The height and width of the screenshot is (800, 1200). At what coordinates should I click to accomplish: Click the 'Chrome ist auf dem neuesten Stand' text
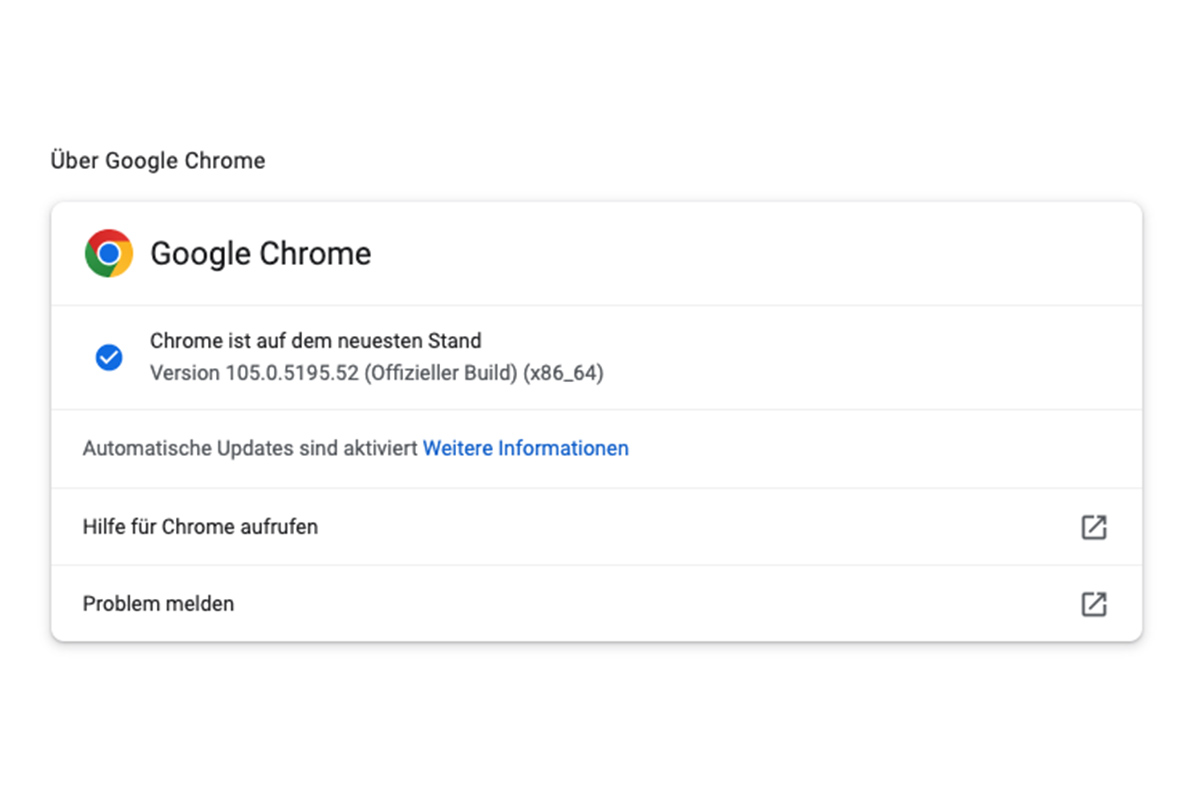click(316, 340)
